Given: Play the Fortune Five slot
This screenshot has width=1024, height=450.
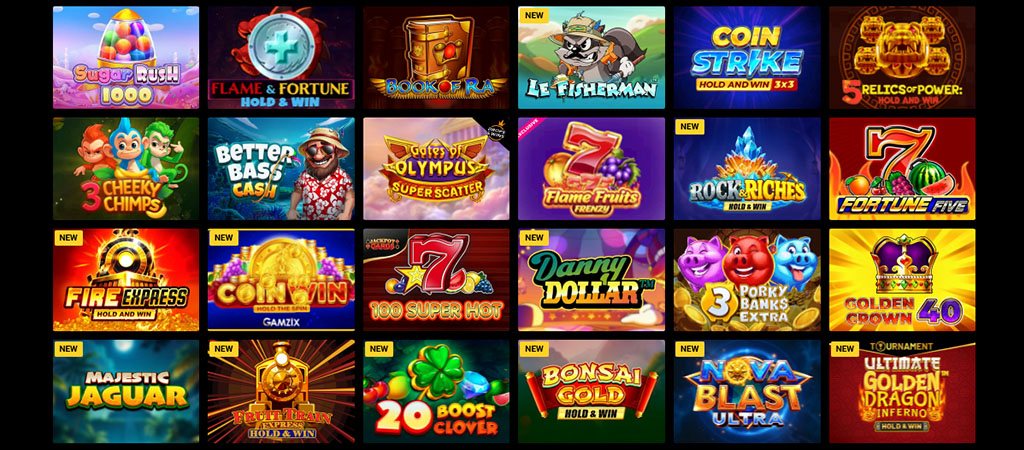Looking at the screenshot, I should [x=902, y=169].
